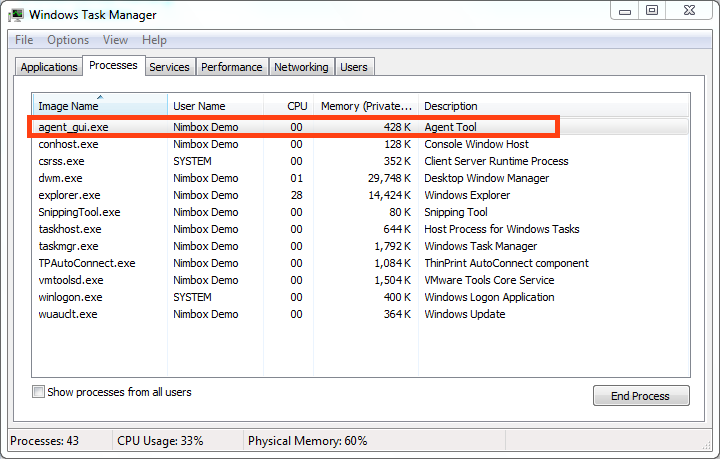Click CPU value 28 for explorer.exe
Image resolution: width=720 pixels, height=459 pixels.
tap(296, 195)
